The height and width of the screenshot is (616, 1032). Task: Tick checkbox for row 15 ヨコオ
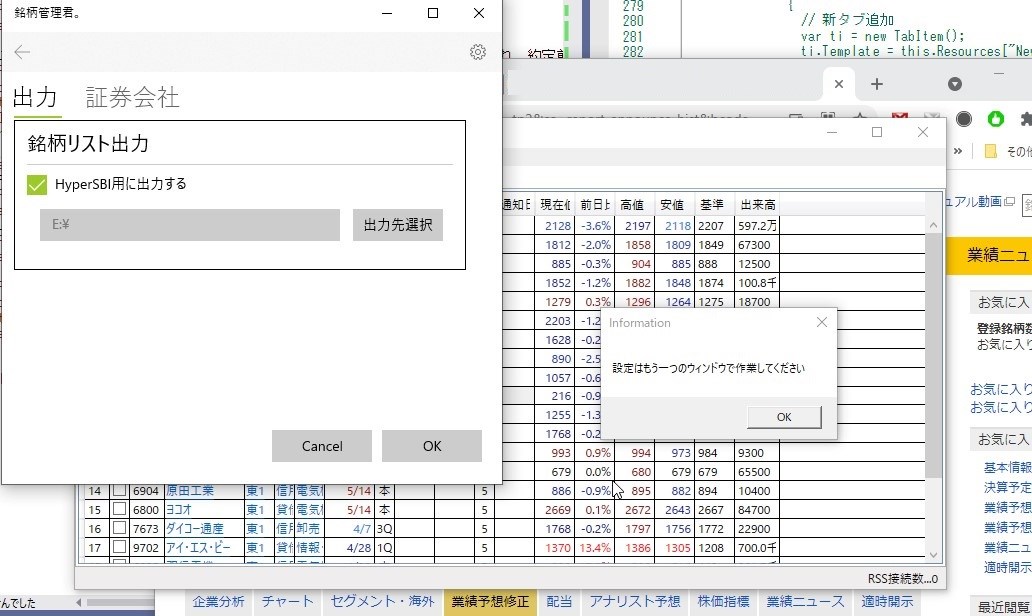pos(119,509)
